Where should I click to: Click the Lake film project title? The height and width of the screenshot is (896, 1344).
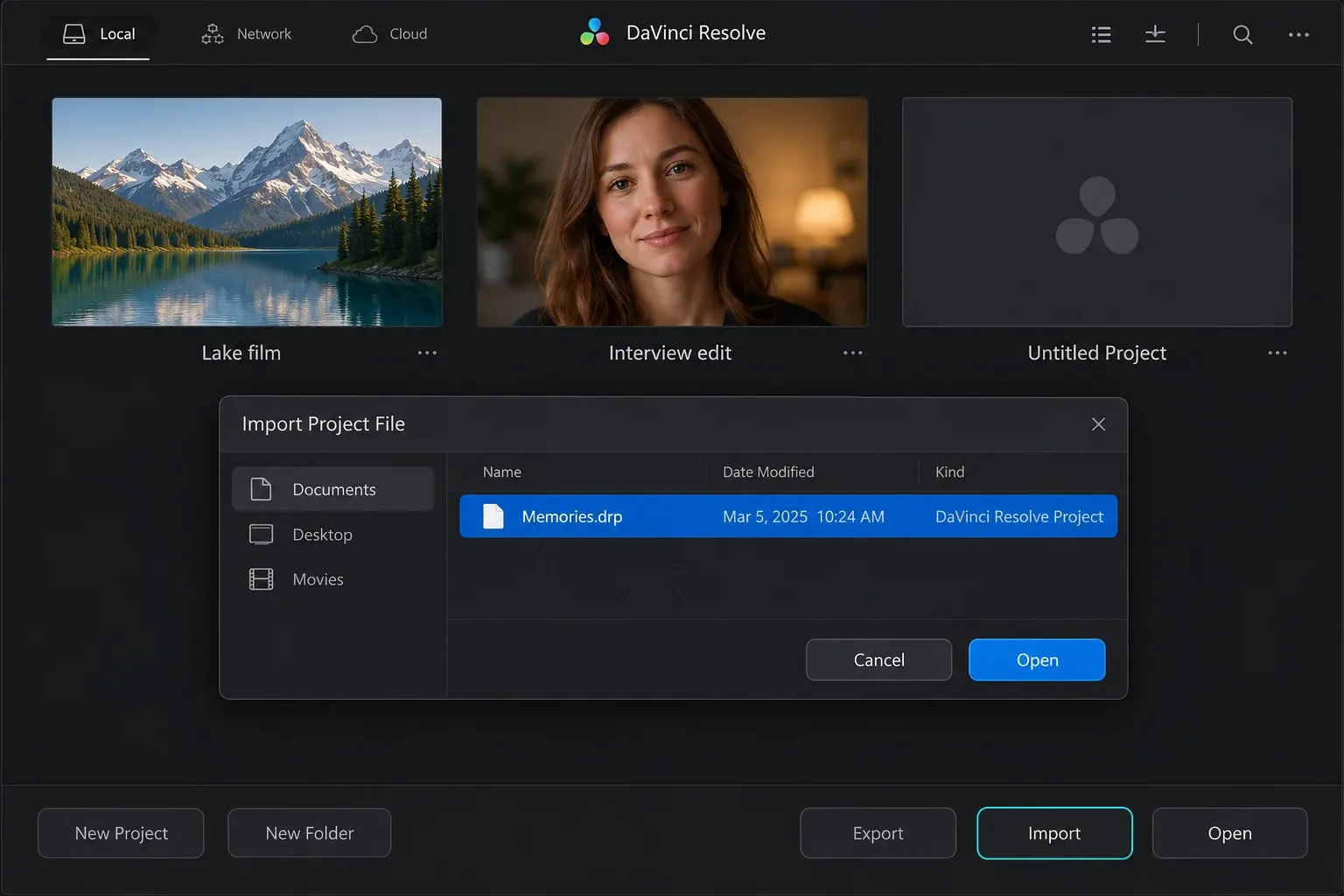pos(241,353)
